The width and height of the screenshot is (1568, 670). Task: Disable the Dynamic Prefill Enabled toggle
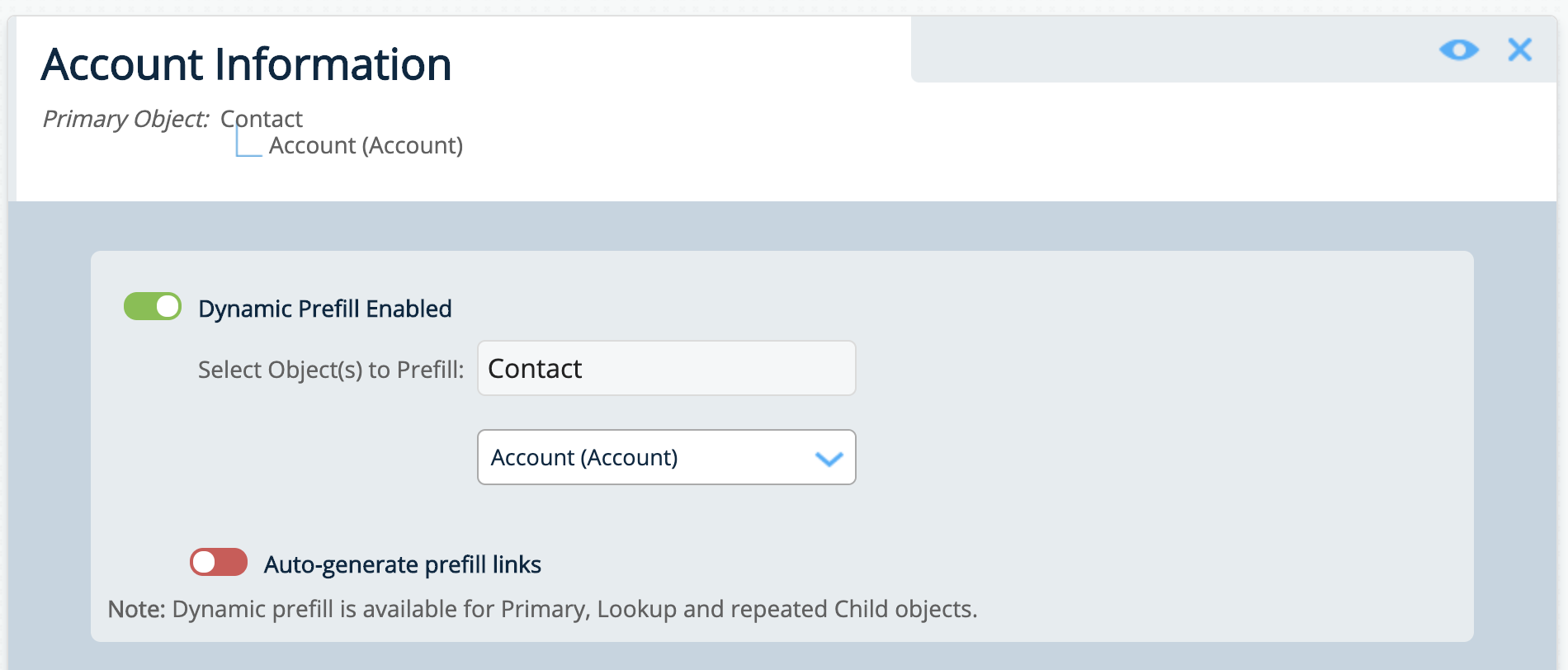(x=153, y=307)
